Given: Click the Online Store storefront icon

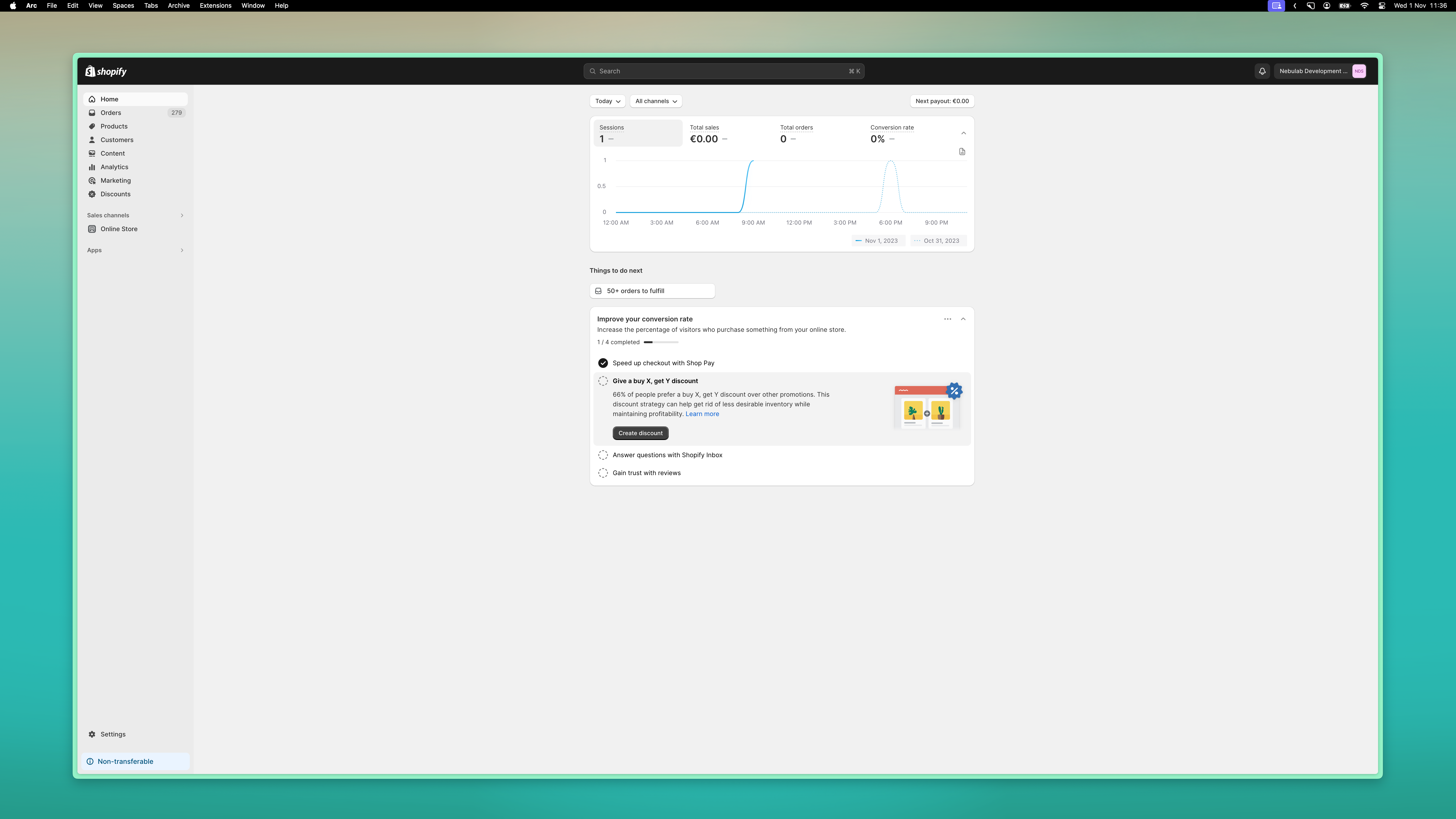Looking at the screenshot, I should 92,229.
